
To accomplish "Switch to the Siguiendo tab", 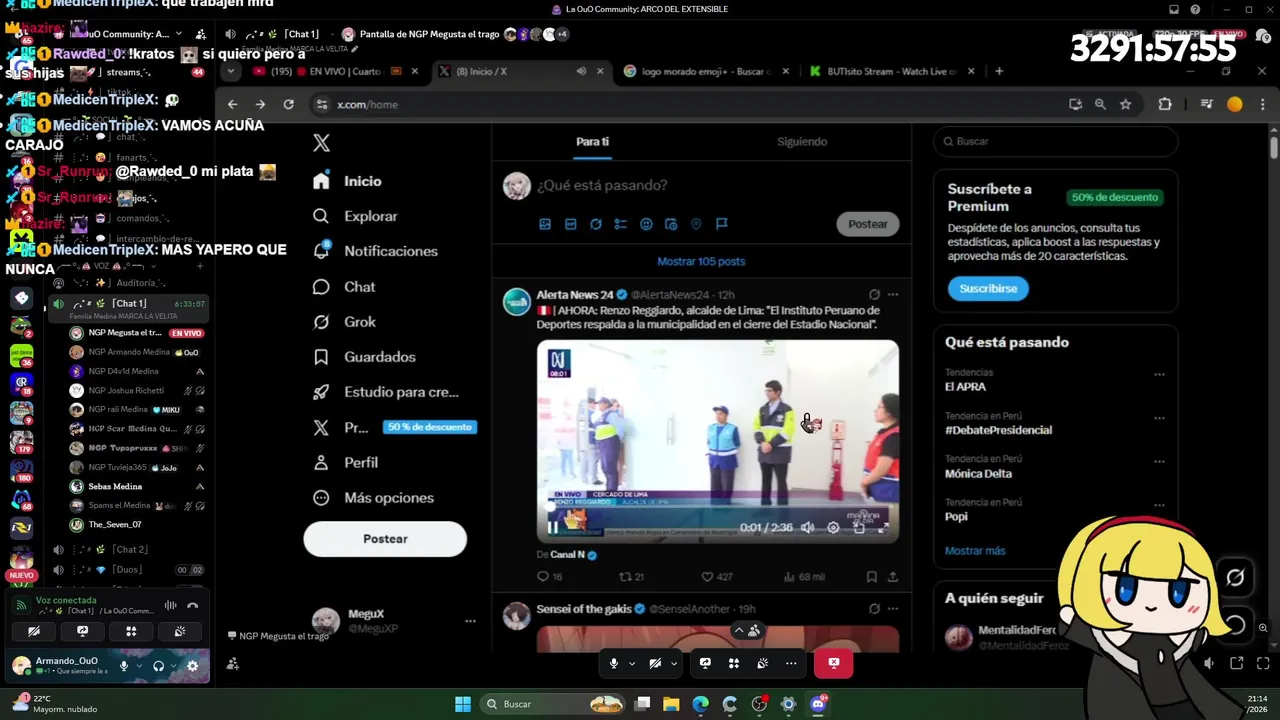I will point(802,141).
